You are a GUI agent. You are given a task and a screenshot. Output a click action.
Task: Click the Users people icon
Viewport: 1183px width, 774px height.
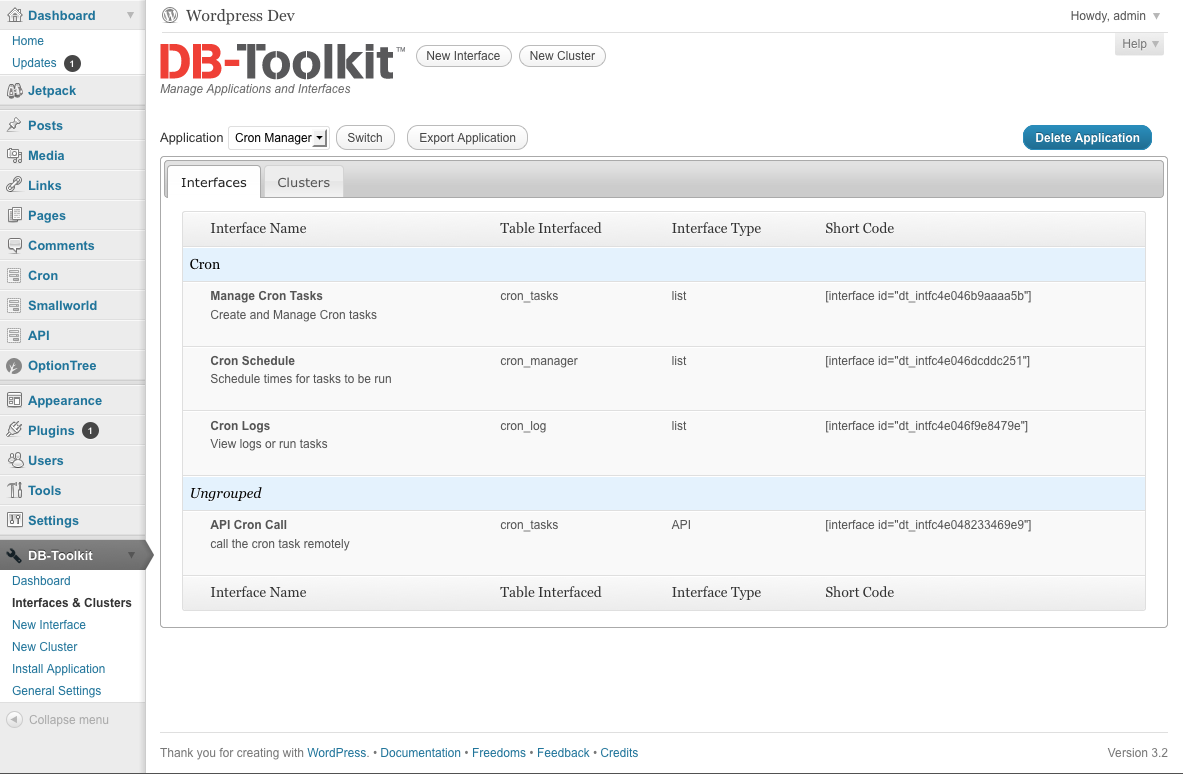point(14,460)
